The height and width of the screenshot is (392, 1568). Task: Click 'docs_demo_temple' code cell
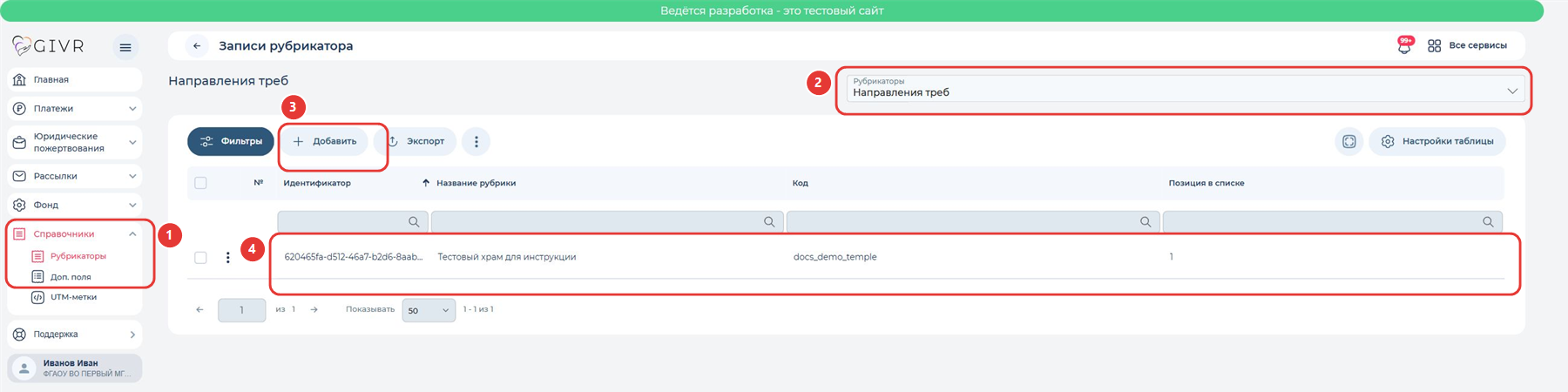835,257
